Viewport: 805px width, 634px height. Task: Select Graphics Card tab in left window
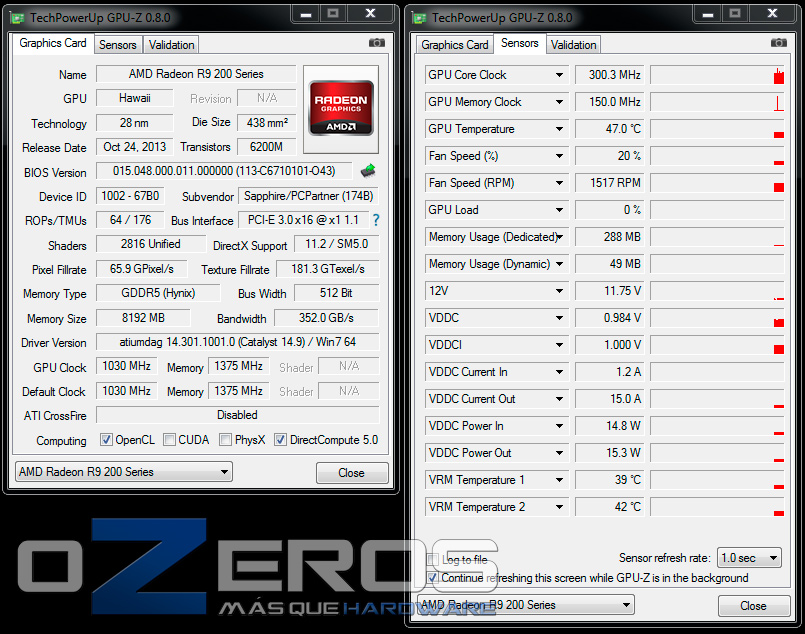tap(53, 43)
